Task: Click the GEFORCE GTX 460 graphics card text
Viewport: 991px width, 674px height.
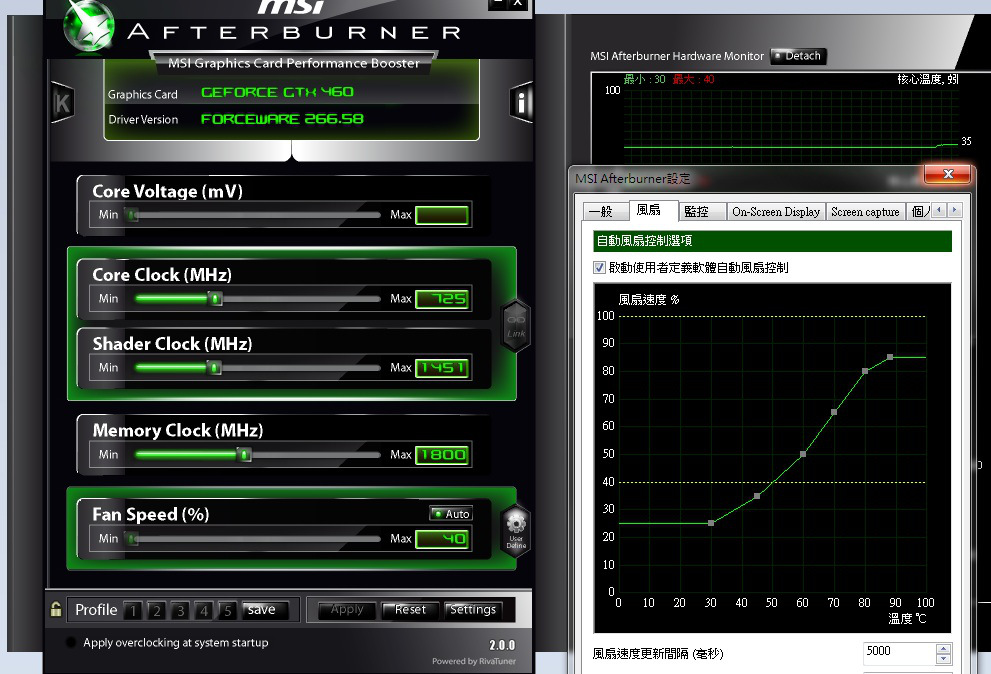Action: click(277, 92)
